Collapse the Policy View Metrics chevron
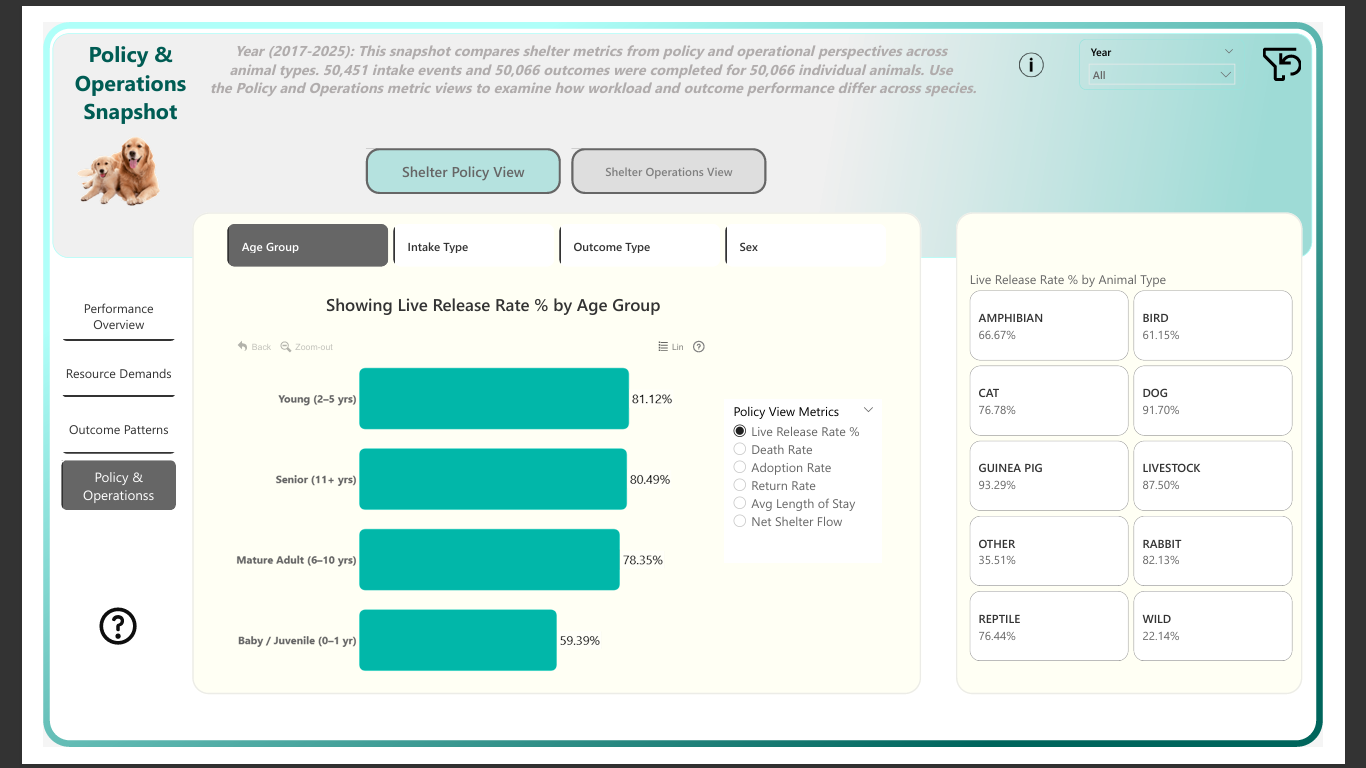The image size is (1366, 768). pyautogui.click(x=868, y=410)
